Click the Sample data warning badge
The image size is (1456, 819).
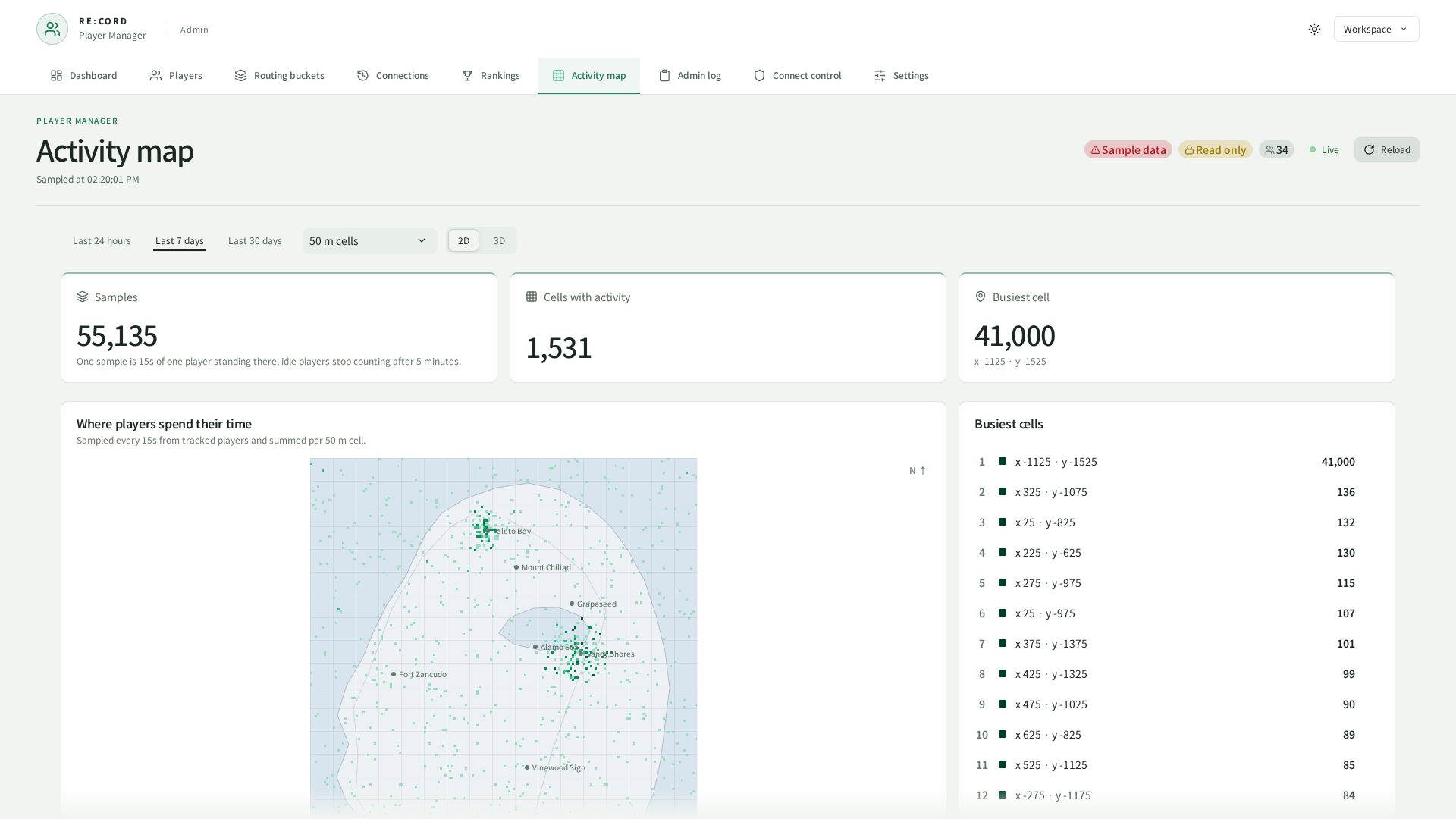[x=1128, y=150]
